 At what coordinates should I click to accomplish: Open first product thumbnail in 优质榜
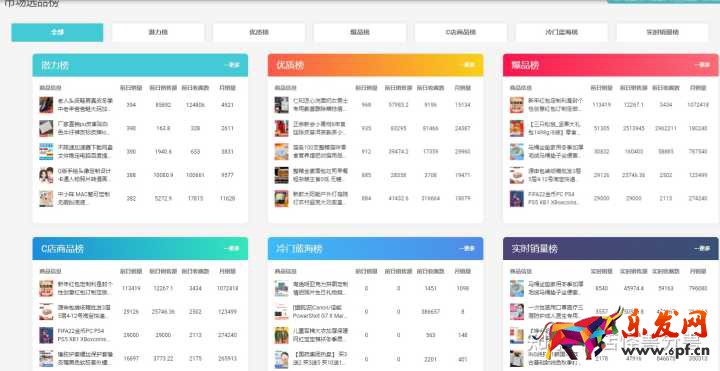[281, 105]
